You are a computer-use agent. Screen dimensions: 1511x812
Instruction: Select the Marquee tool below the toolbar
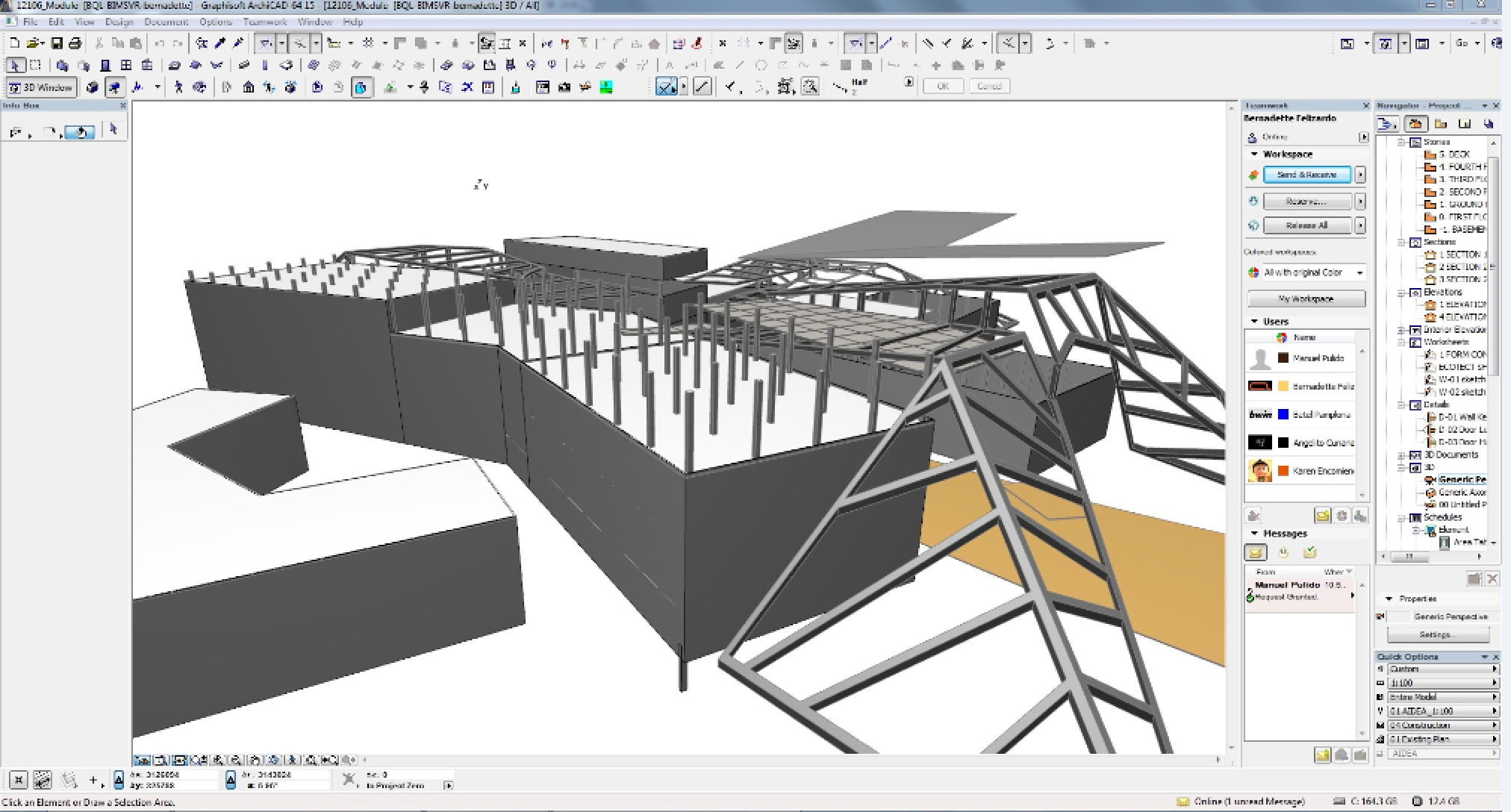click(x=34, y=65)
